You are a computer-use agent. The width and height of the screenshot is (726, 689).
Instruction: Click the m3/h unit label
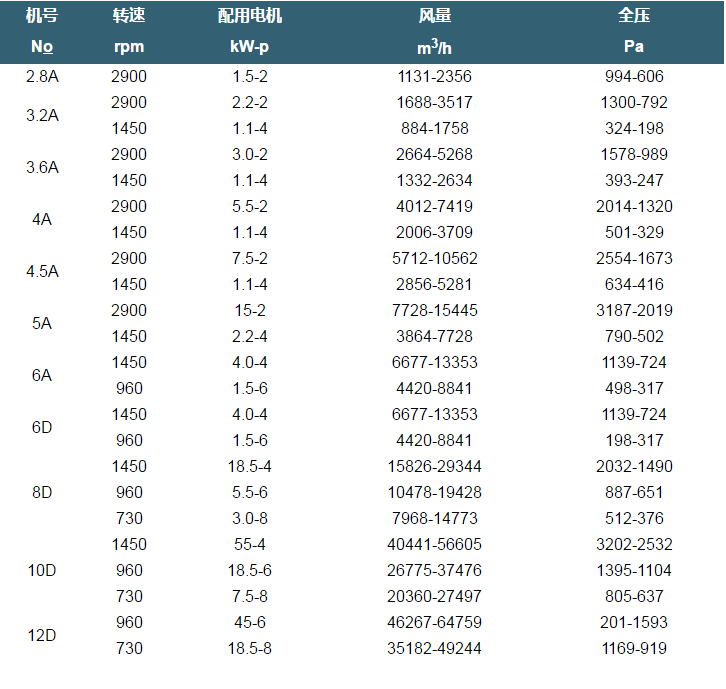click(435, 47)
